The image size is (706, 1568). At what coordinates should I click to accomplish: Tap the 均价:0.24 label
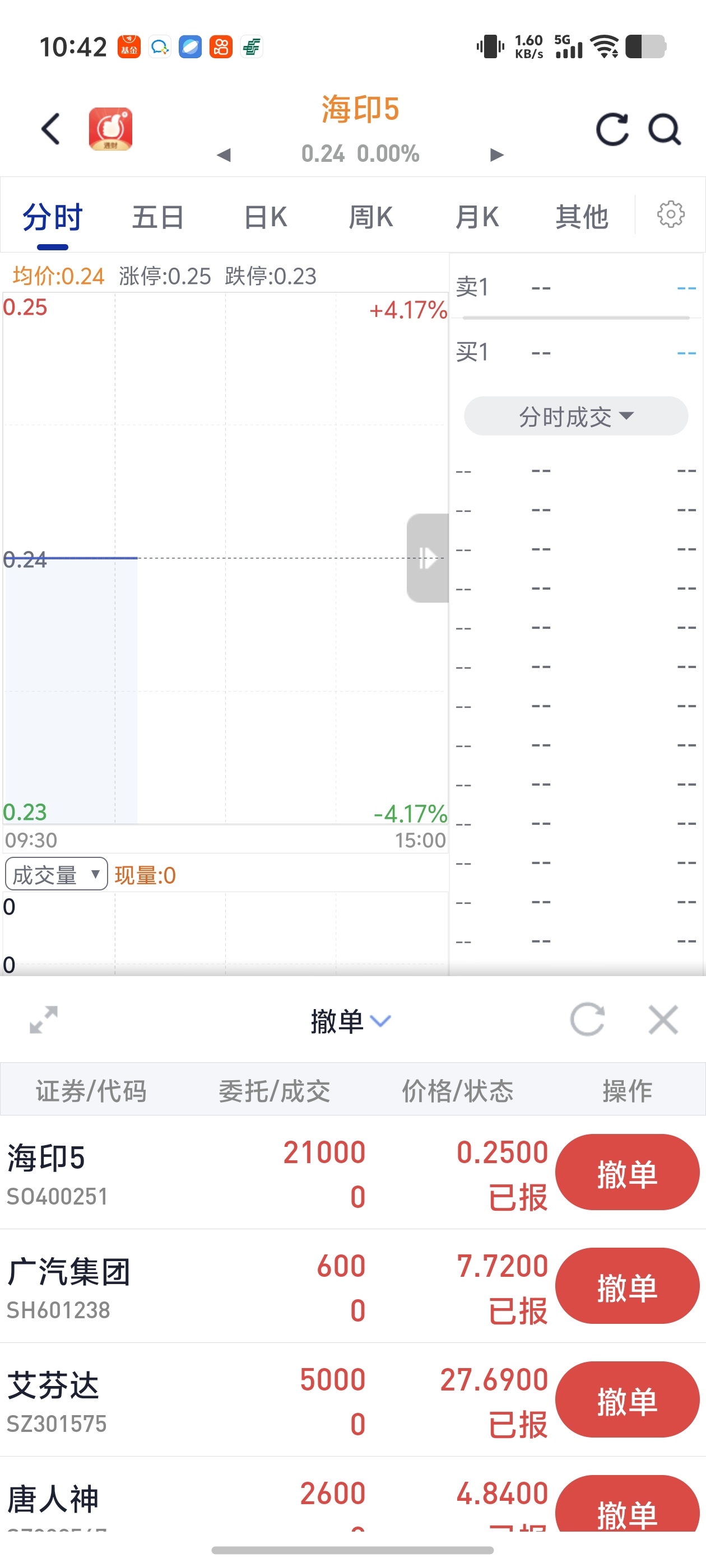point(58,276)
